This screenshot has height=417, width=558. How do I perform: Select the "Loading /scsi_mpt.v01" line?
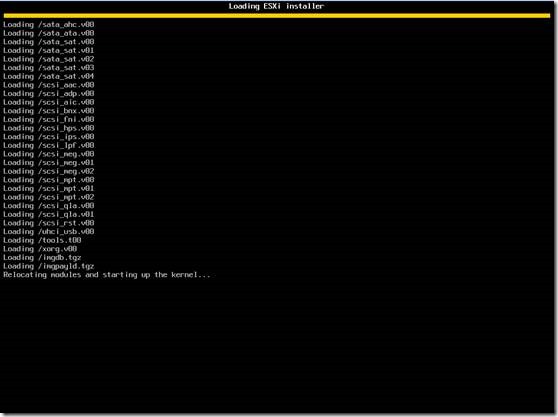tap(49, 189)
